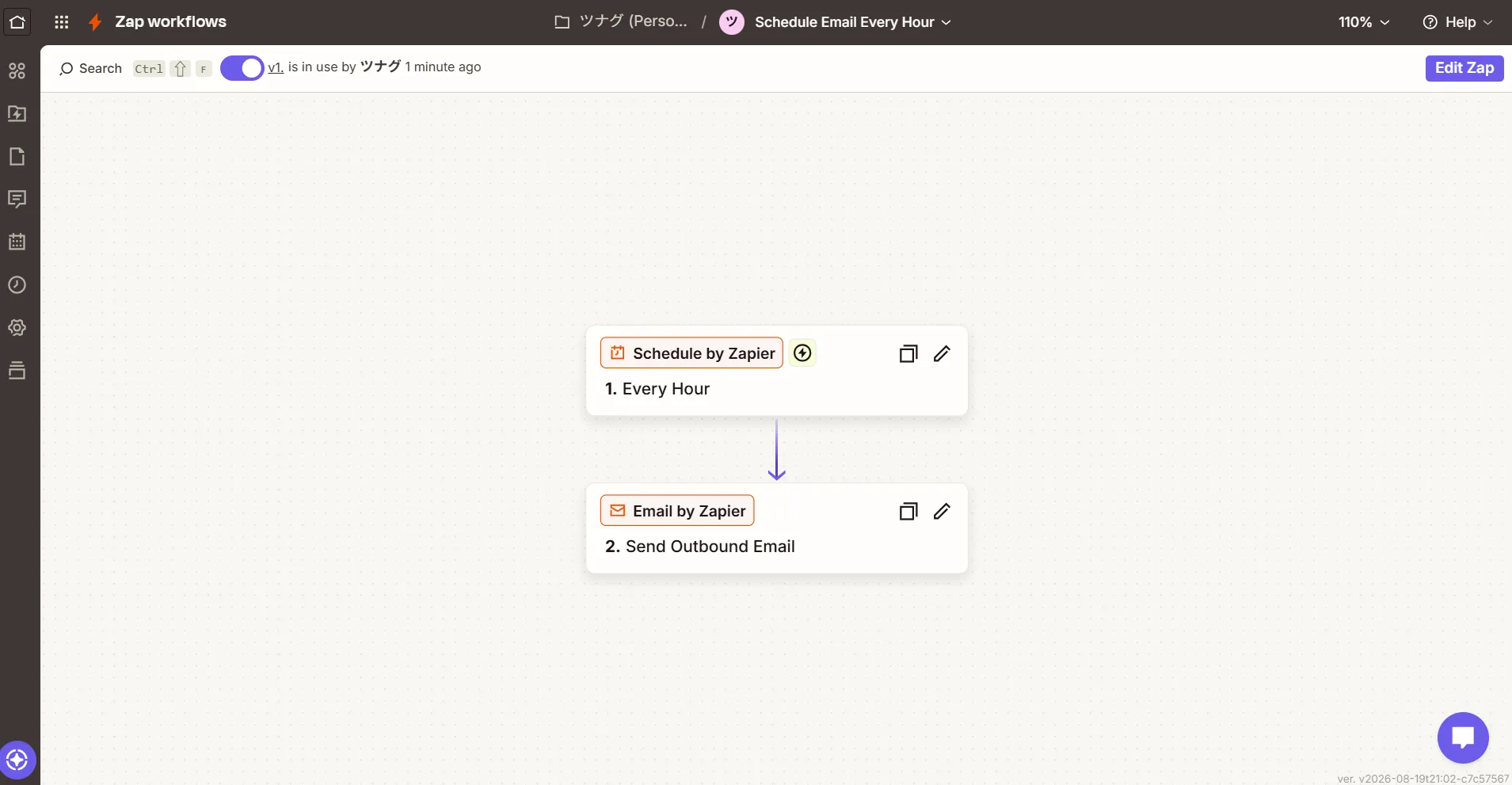Open the 110% zoom level dropdown
The image size is (1512, 785).
(1364, 22)
